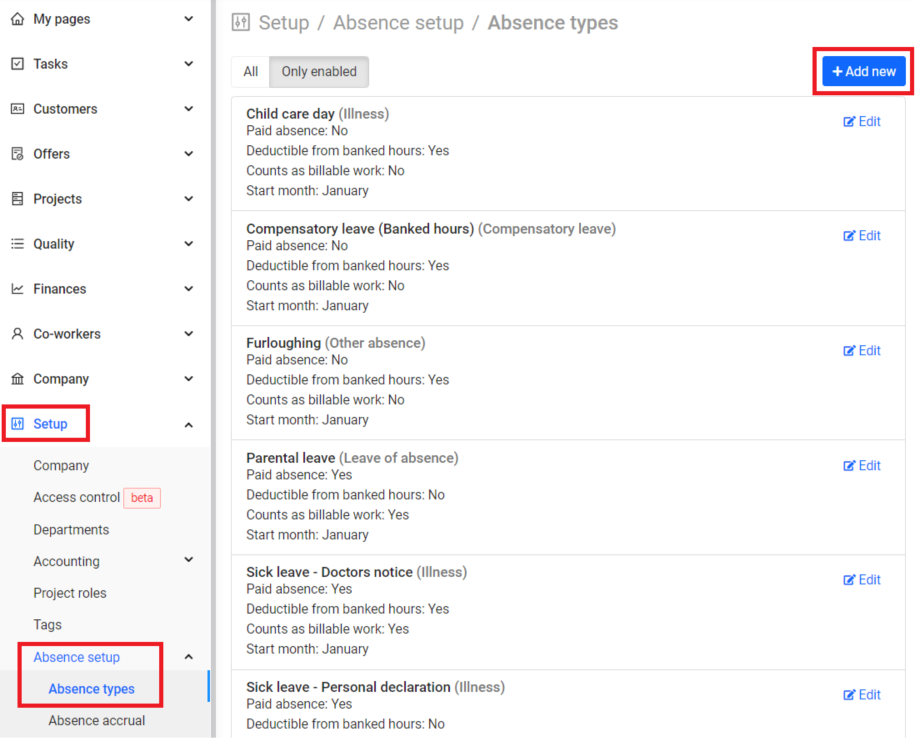Open the Finances menu item
This screenshot has height=745, width=919.
tap(60, 289)
